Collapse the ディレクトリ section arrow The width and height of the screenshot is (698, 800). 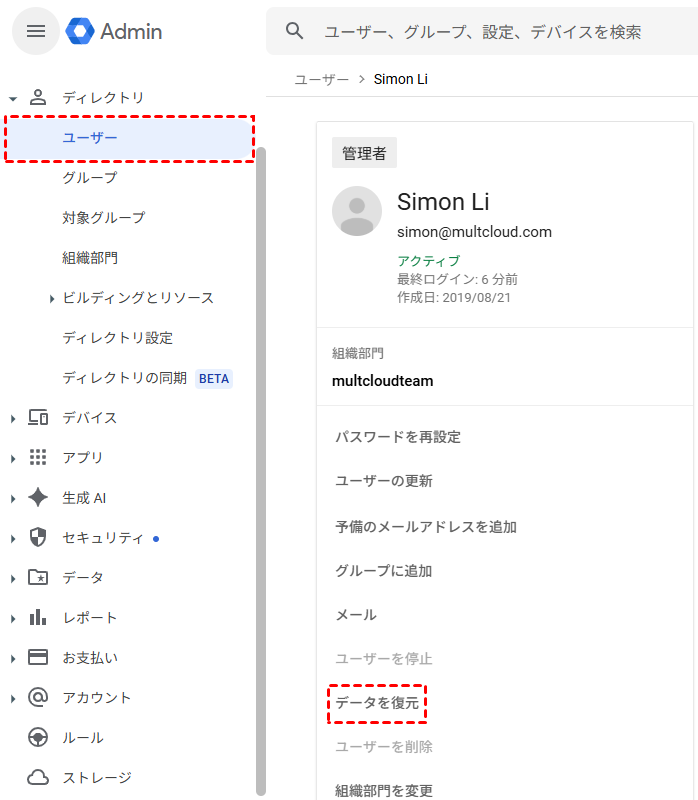coord(13,98)
